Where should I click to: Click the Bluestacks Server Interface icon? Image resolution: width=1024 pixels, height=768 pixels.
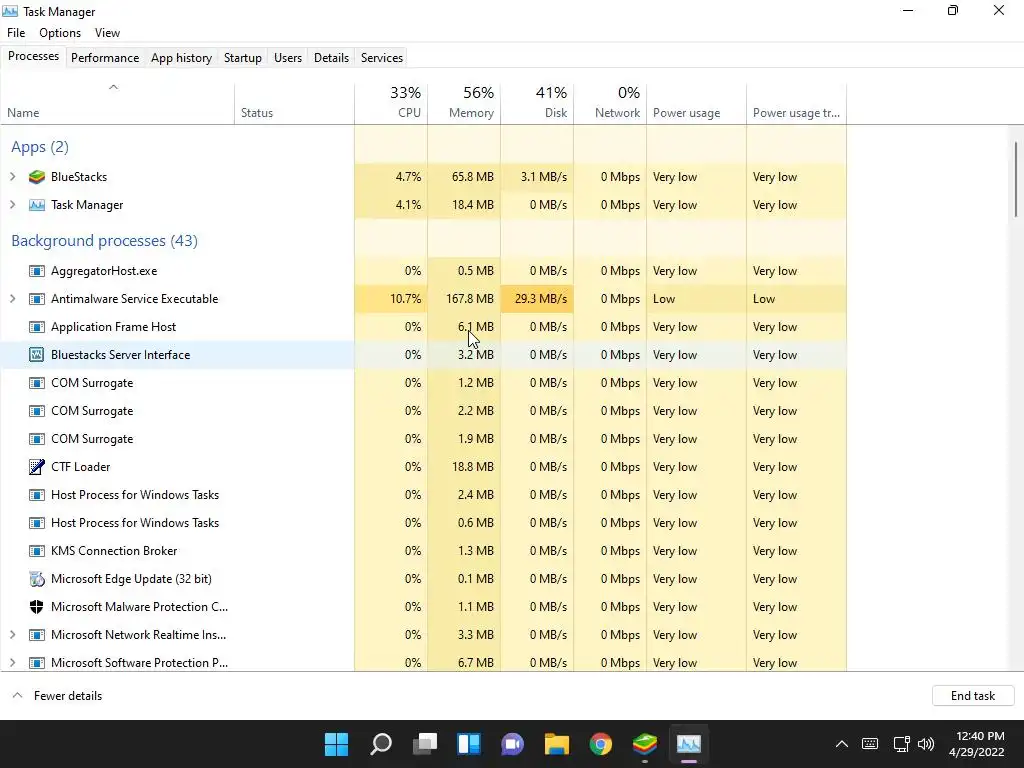click(37, 355)
